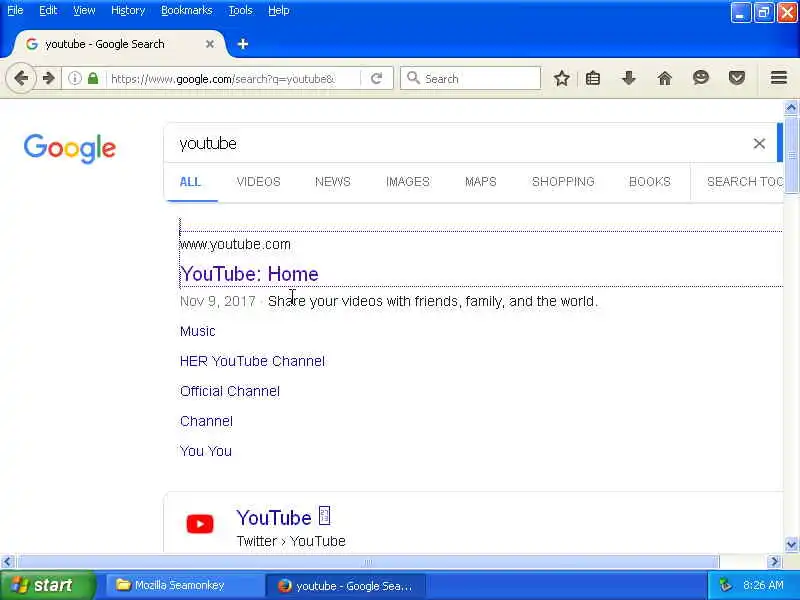Switch to Mozilla Seamonkey taskbar item
This screenshot has width=800, height=600.
[183, 585]
